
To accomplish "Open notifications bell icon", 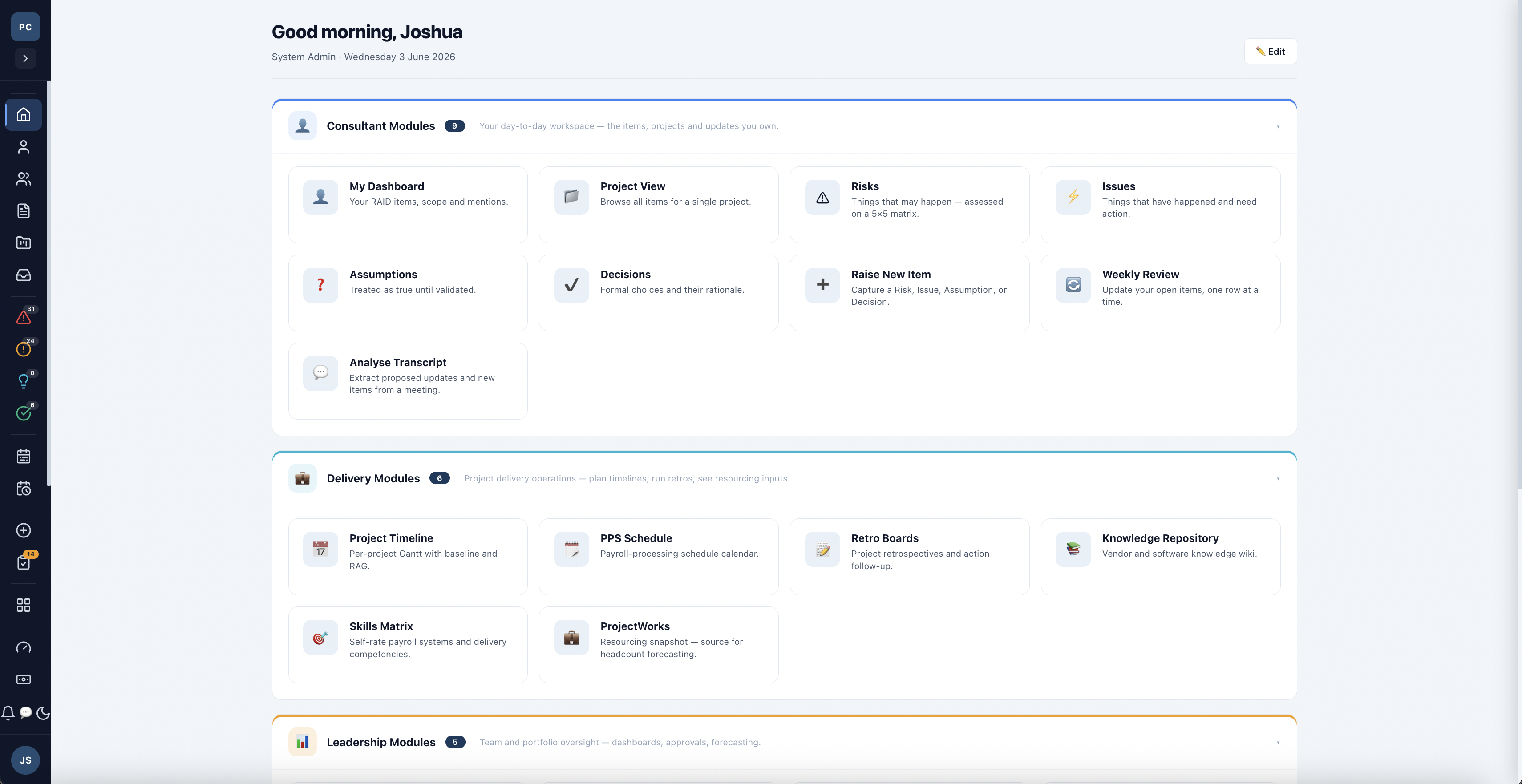I will pyautogui.click(x=8, y=713).
